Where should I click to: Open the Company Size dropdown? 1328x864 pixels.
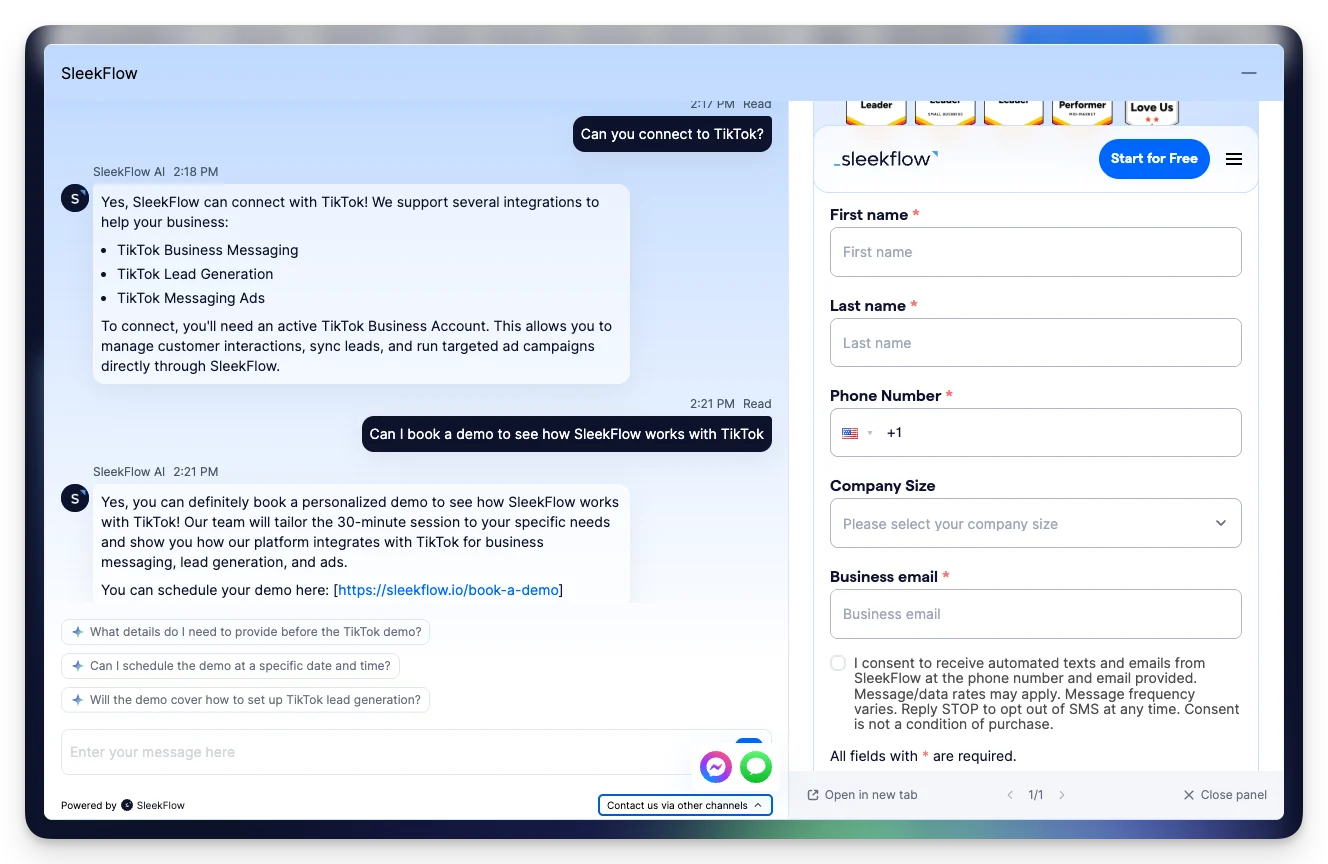[1035, 523]
